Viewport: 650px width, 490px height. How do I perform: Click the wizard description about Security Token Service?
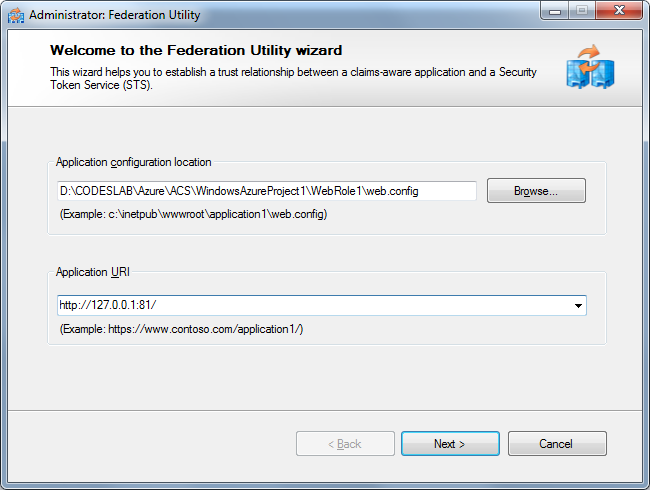click(293, 78)
